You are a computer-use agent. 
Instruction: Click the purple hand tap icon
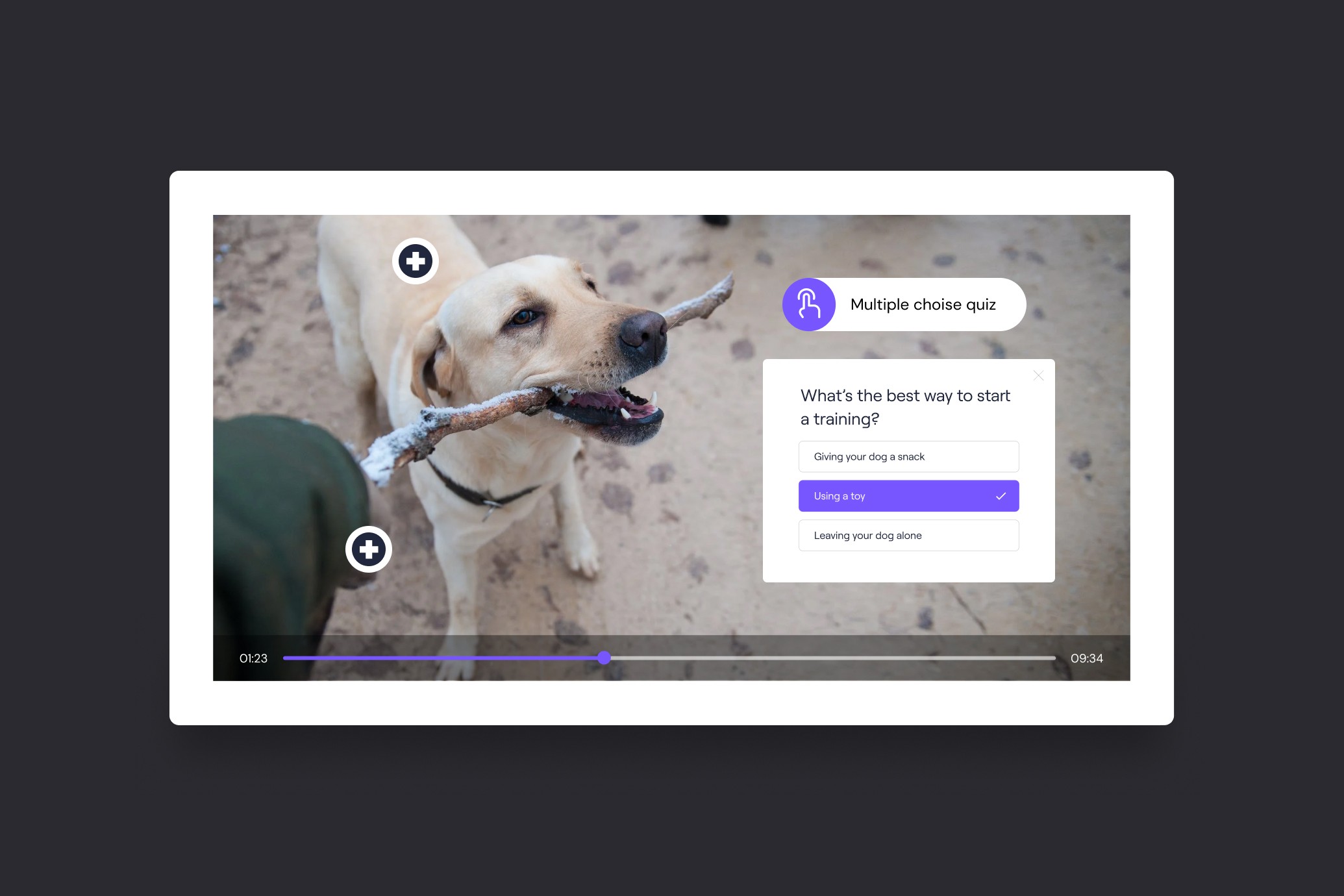click(808, 305)
